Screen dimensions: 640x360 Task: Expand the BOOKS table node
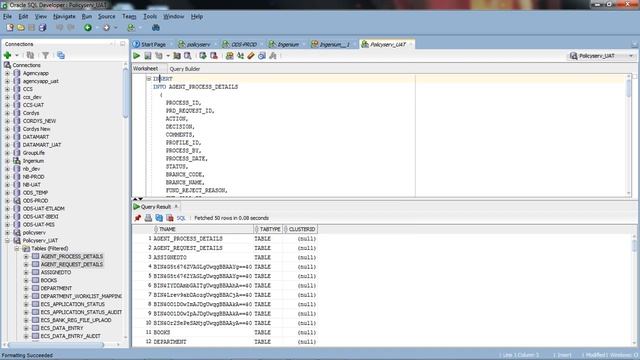coord(26,280)
